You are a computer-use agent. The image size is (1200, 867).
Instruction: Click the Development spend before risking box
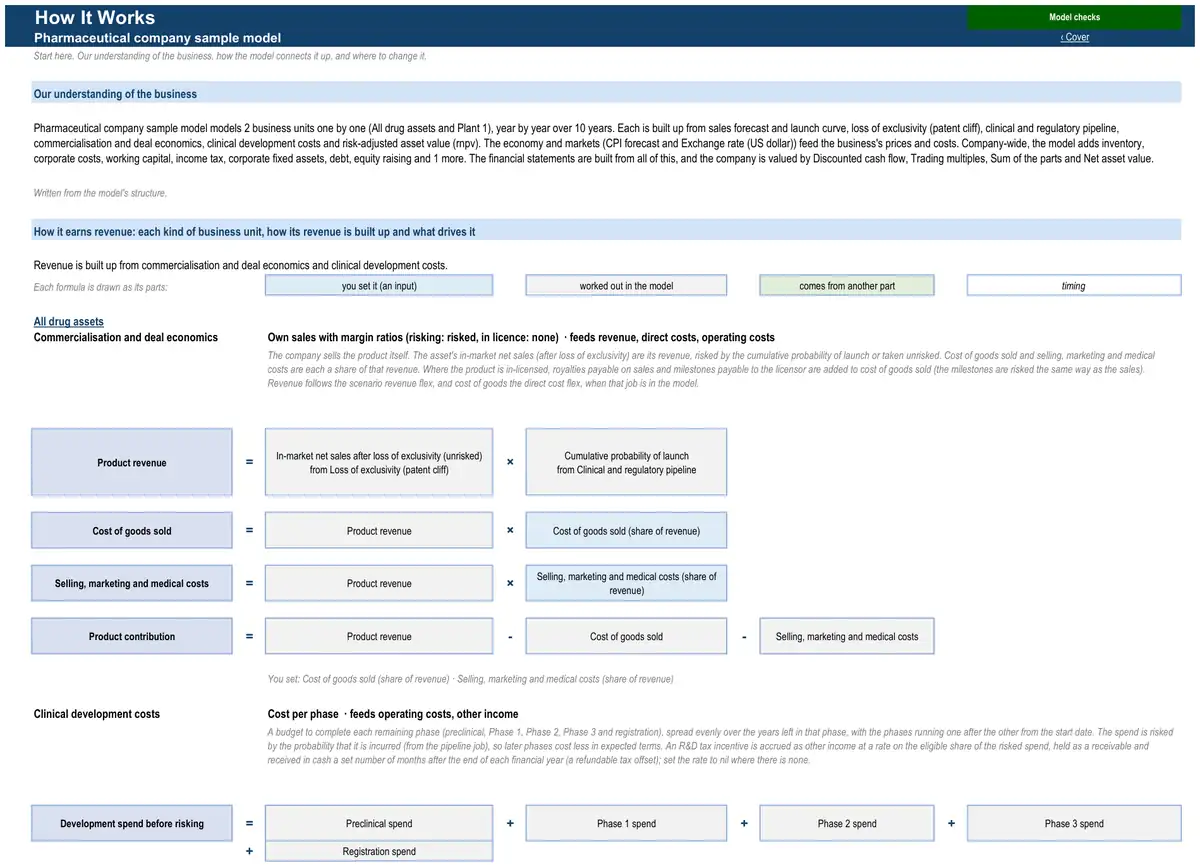coord(132,824)
